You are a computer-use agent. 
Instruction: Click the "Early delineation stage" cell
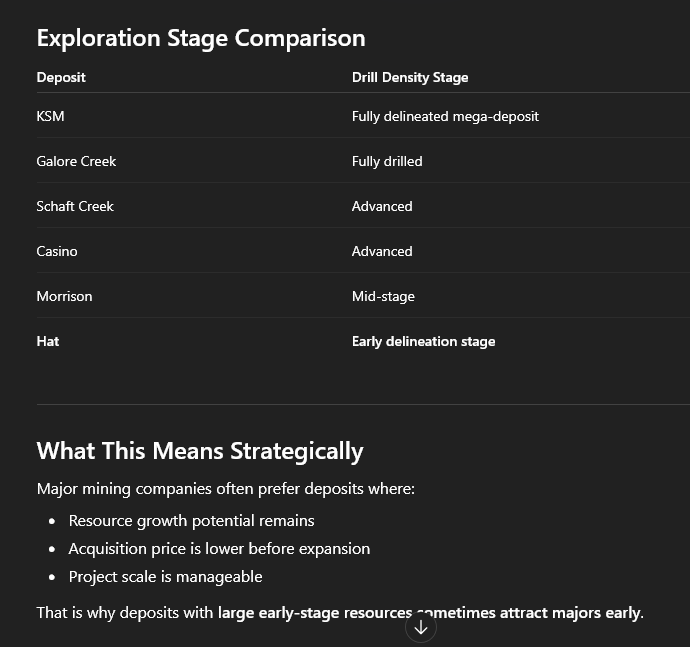(423, 341)
